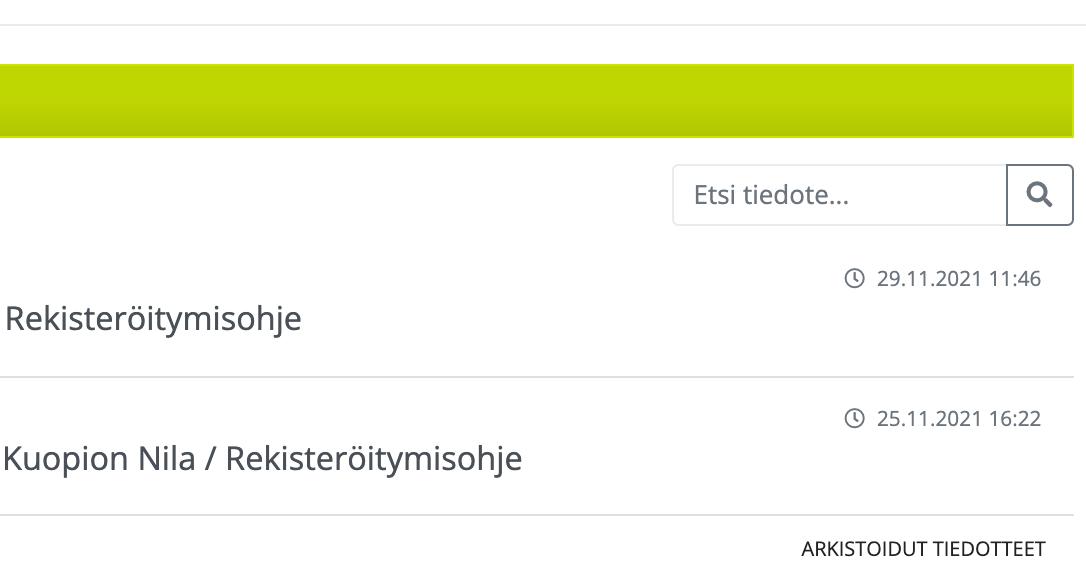The image size is (1086, 587).
Task: Click the word "Nila" in the announcement title
Action: (167, 459)
